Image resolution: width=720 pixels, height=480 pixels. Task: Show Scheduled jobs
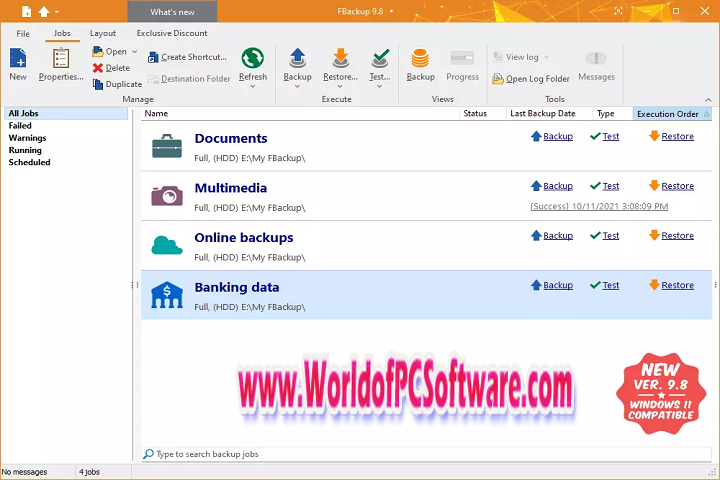coord(29,162)
